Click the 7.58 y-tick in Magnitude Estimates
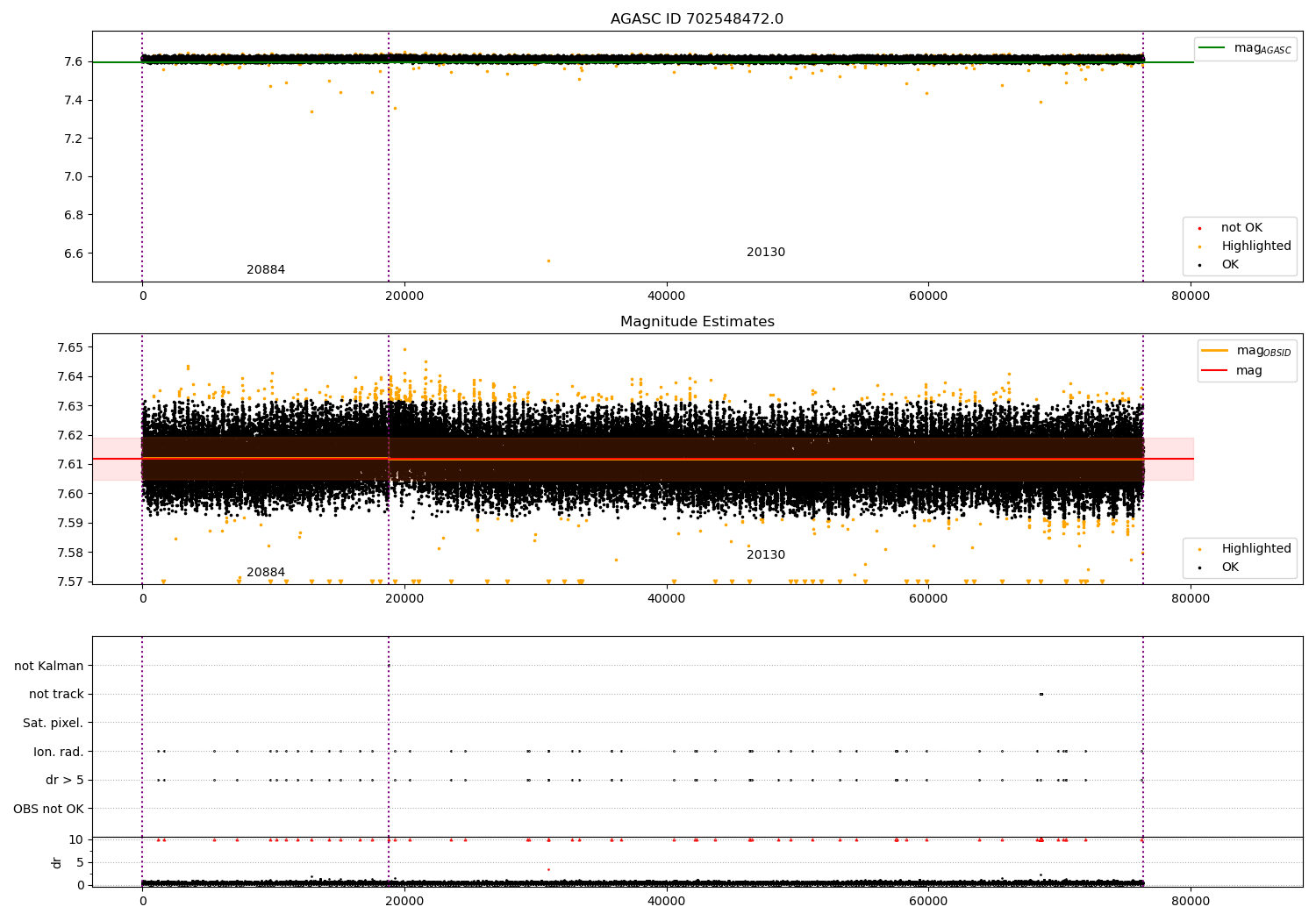Screen dimensions: 1316x921 [69, 553]
